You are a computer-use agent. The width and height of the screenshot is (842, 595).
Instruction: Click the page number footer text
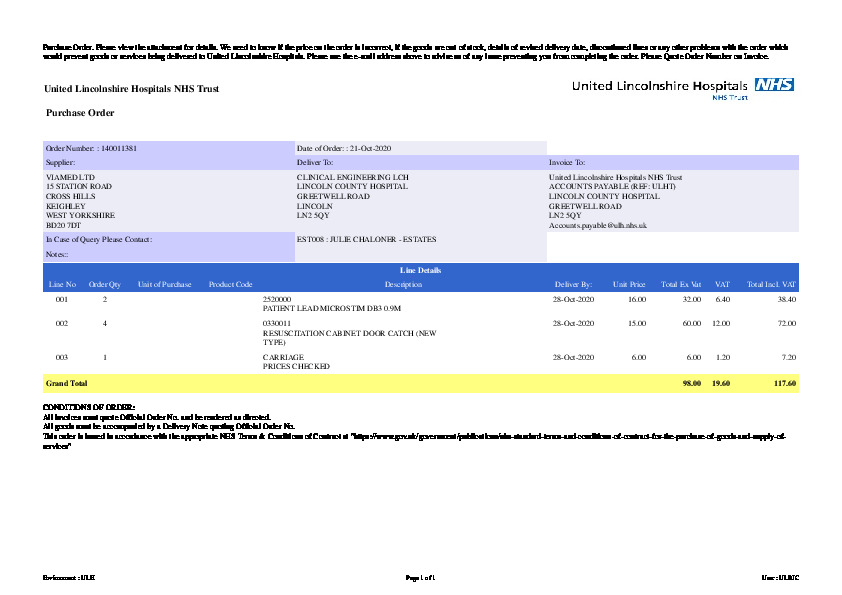(x=420, y=578)
